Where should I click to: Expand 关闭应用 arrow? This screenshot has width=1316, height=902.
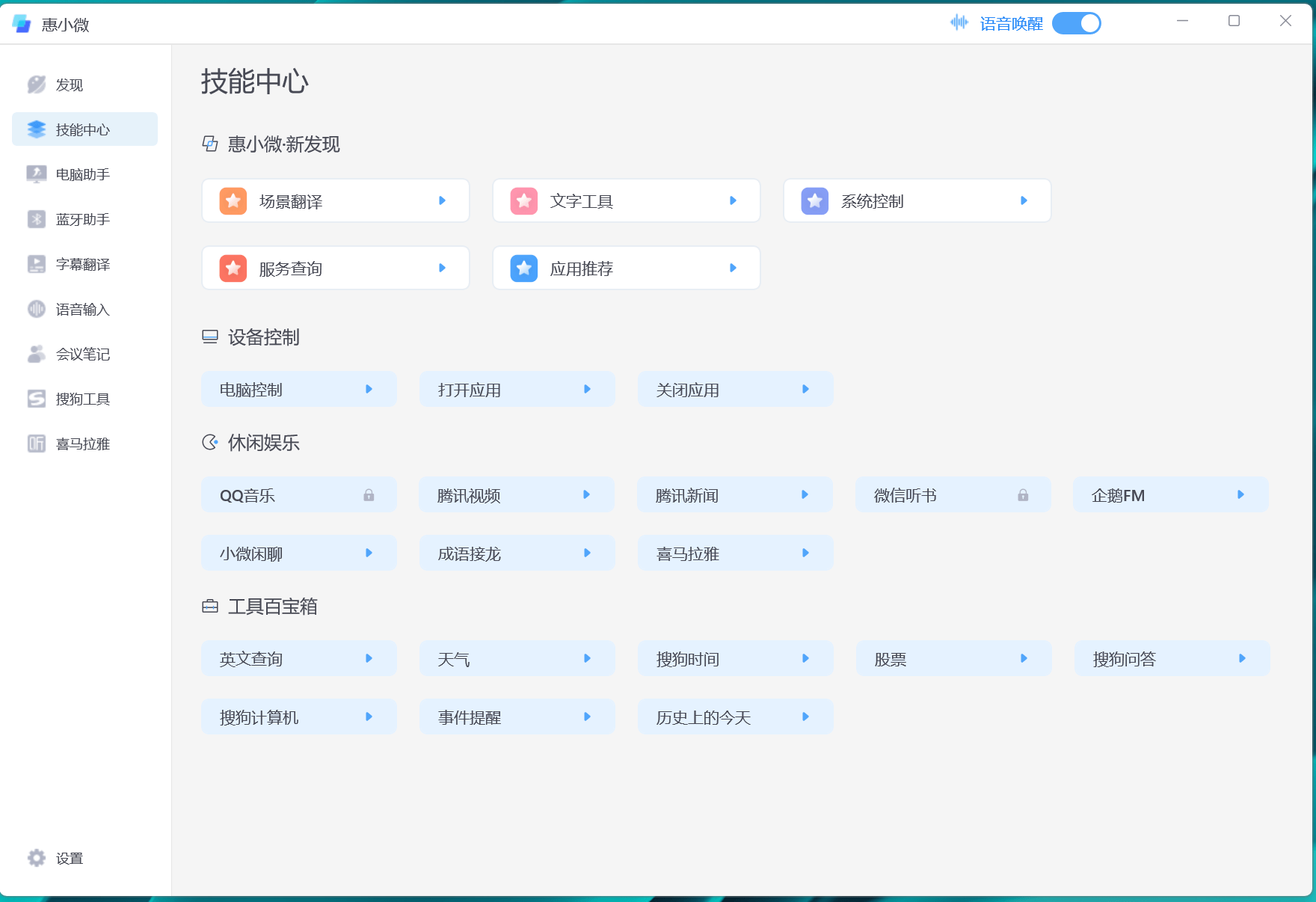click(x=805, y=389)
